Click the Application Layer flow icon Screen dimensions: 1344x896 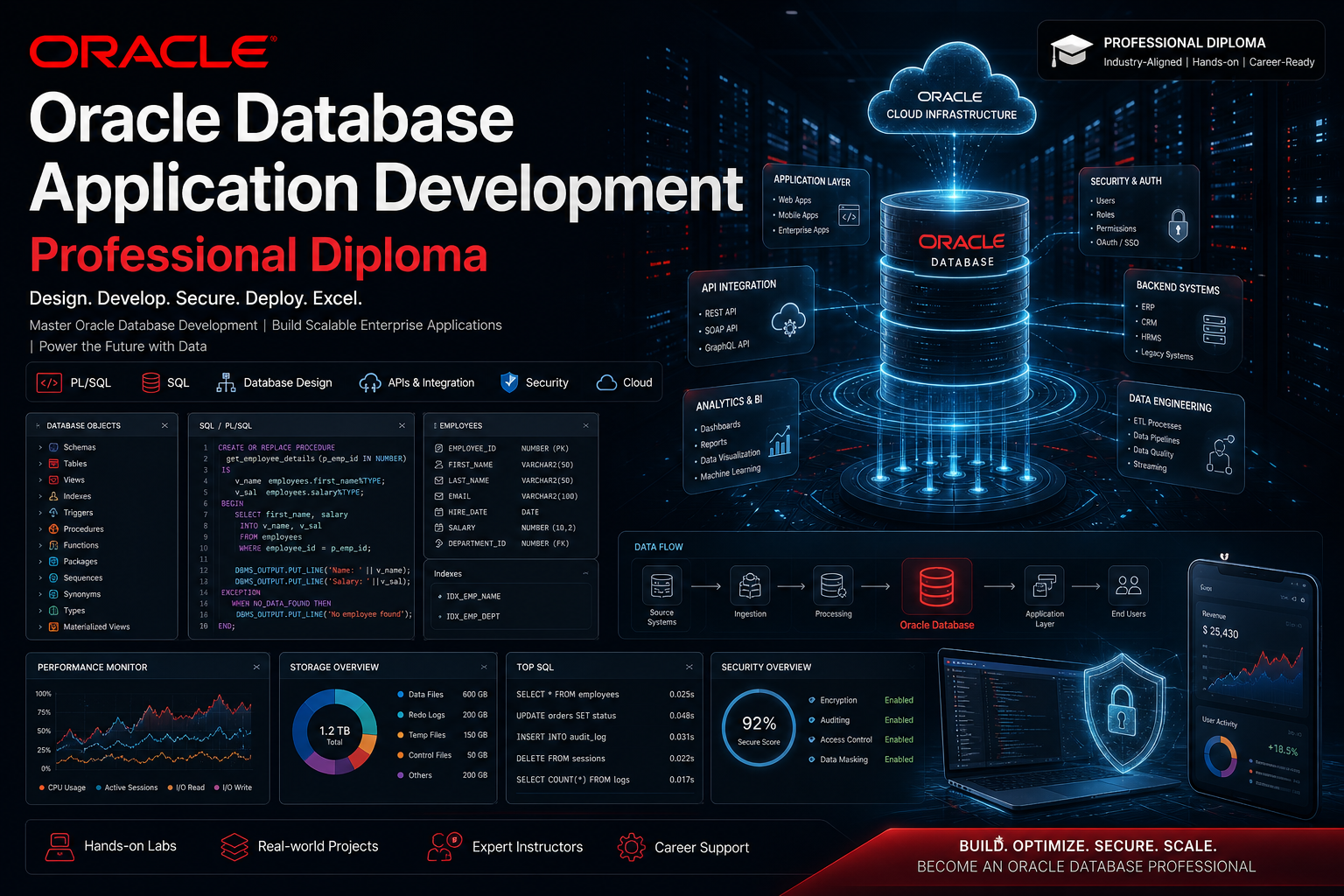pos(1045,585)
